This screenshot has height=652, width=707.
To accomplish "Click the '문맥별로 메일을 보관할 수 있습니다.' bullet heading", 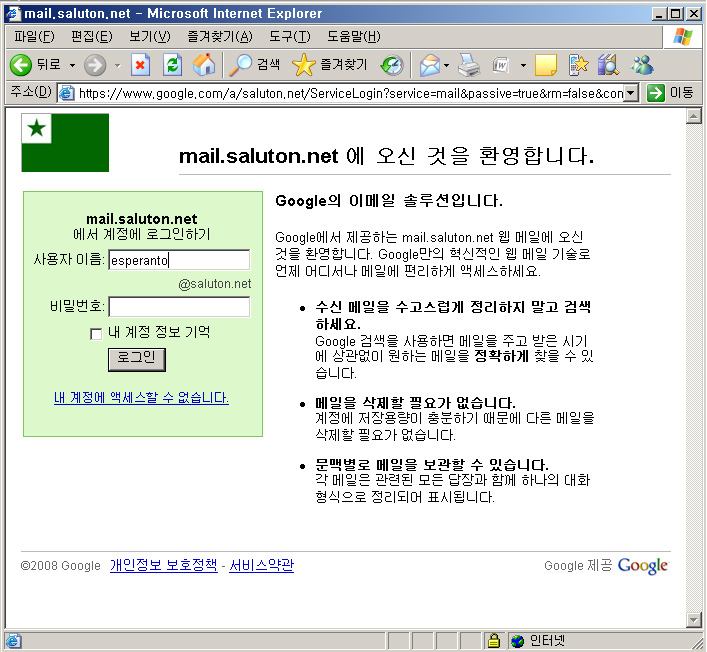I will point(432,464).
